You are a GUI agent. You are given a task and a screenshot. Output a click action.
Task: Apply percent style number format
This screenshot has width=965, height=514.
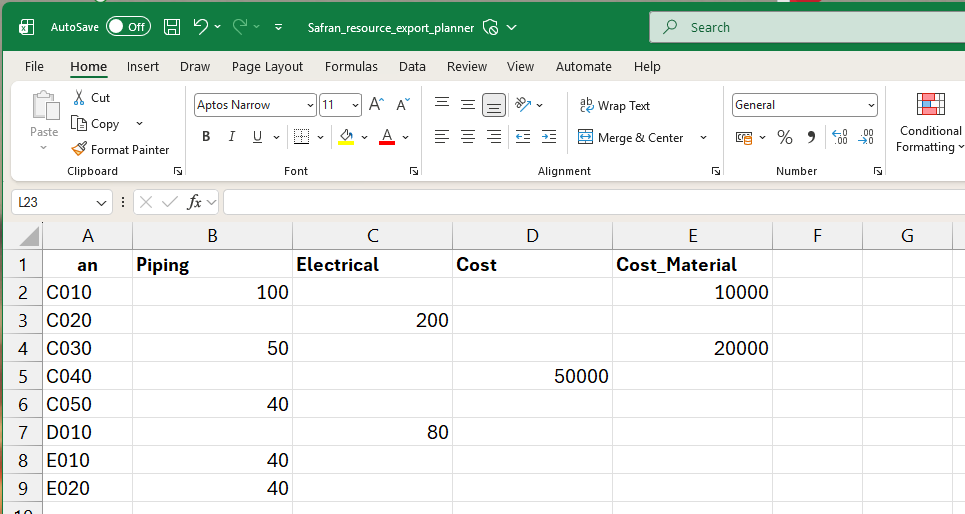785,137
